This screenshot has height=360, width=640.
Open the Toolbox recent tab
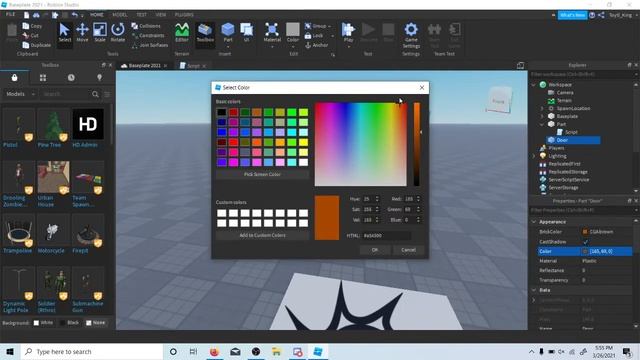point(71,78)
